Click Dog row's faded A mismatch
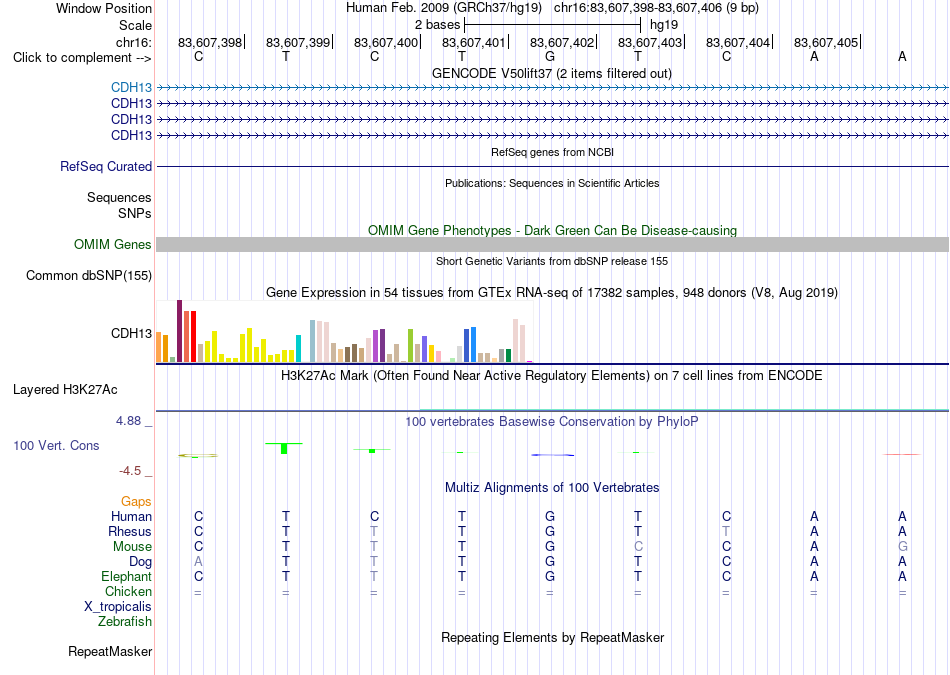 click(x=198, y=561)
